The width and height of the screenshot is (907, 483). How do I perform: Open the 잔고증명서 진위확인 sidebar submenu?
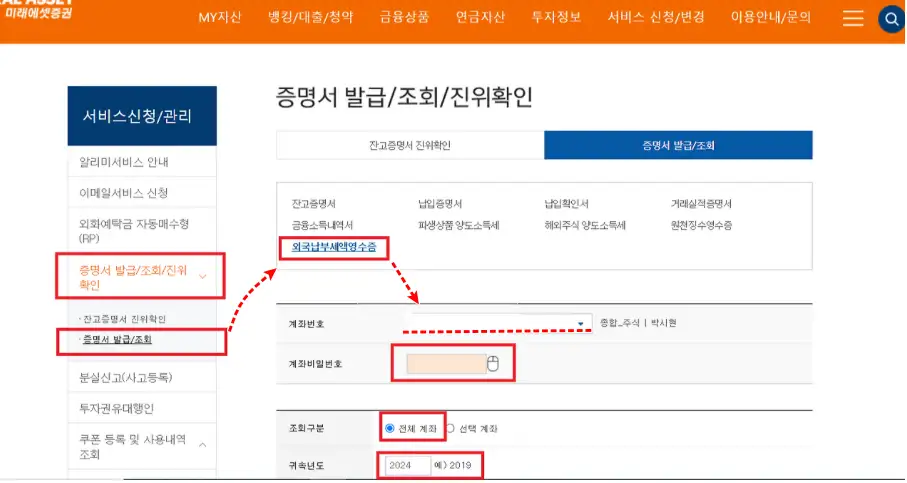pyautogui.click(x=124, y=319)
